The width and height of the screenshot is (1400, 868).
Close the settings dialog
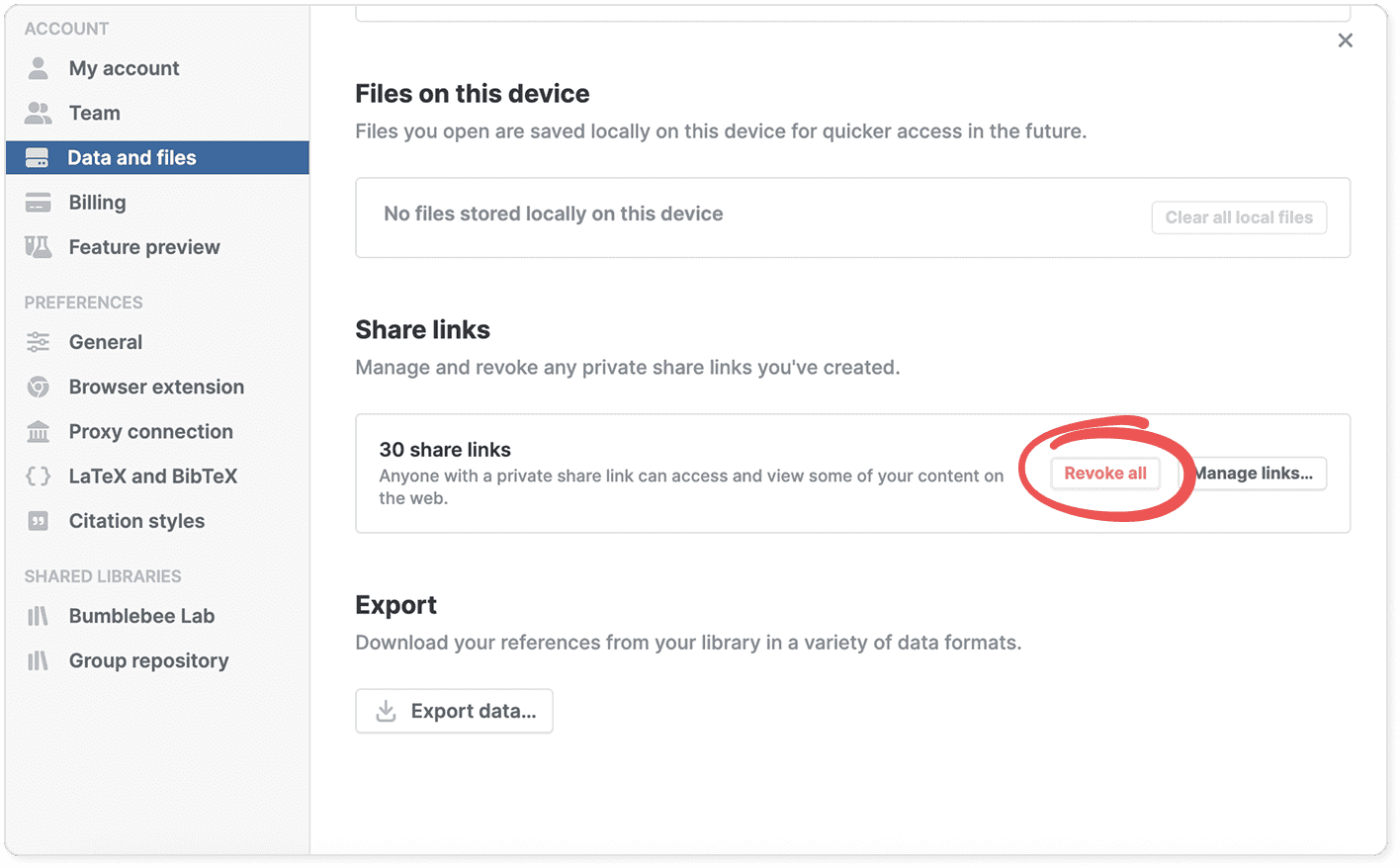(x=1345, y=41)
